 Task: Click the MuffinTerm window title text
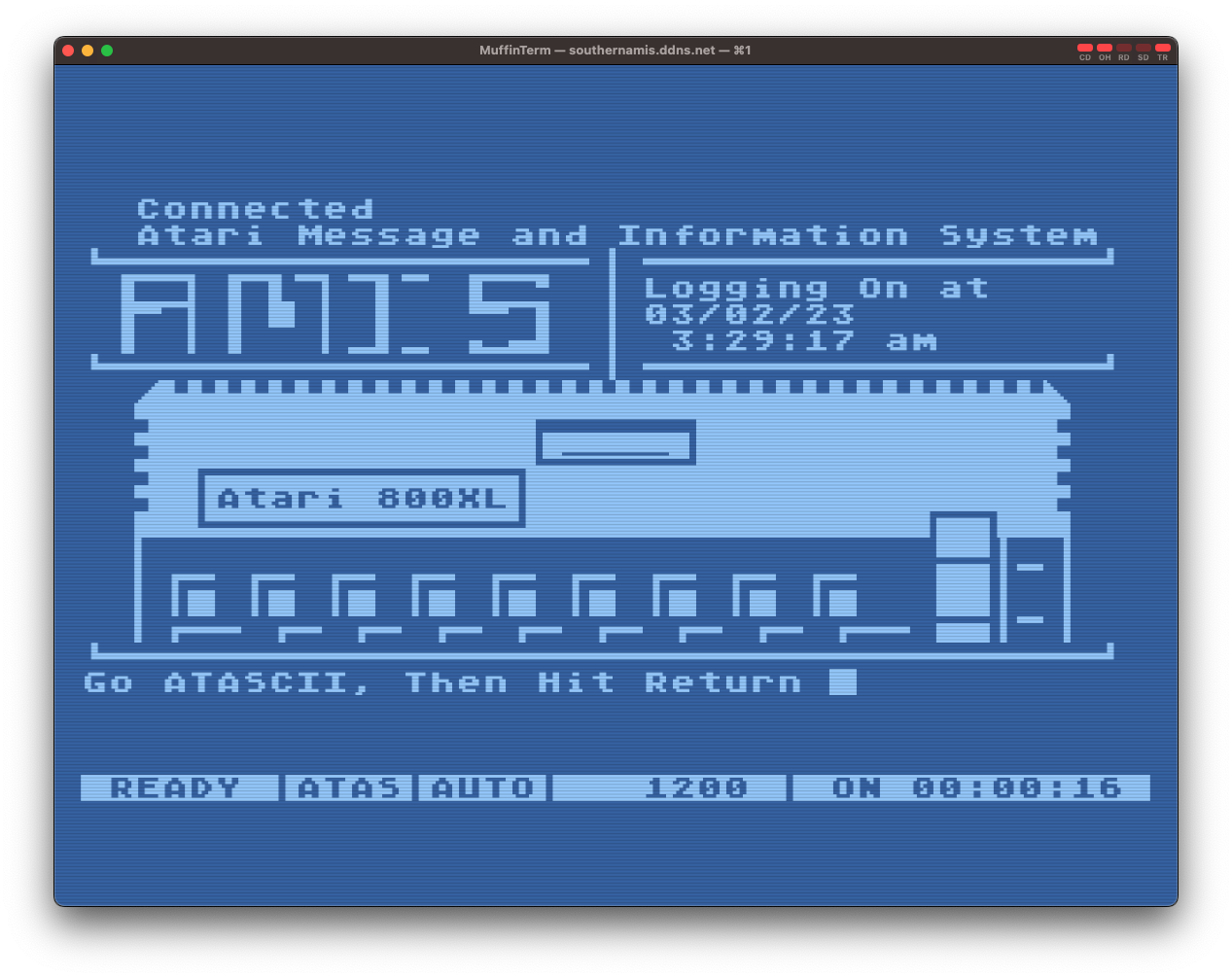615,51
